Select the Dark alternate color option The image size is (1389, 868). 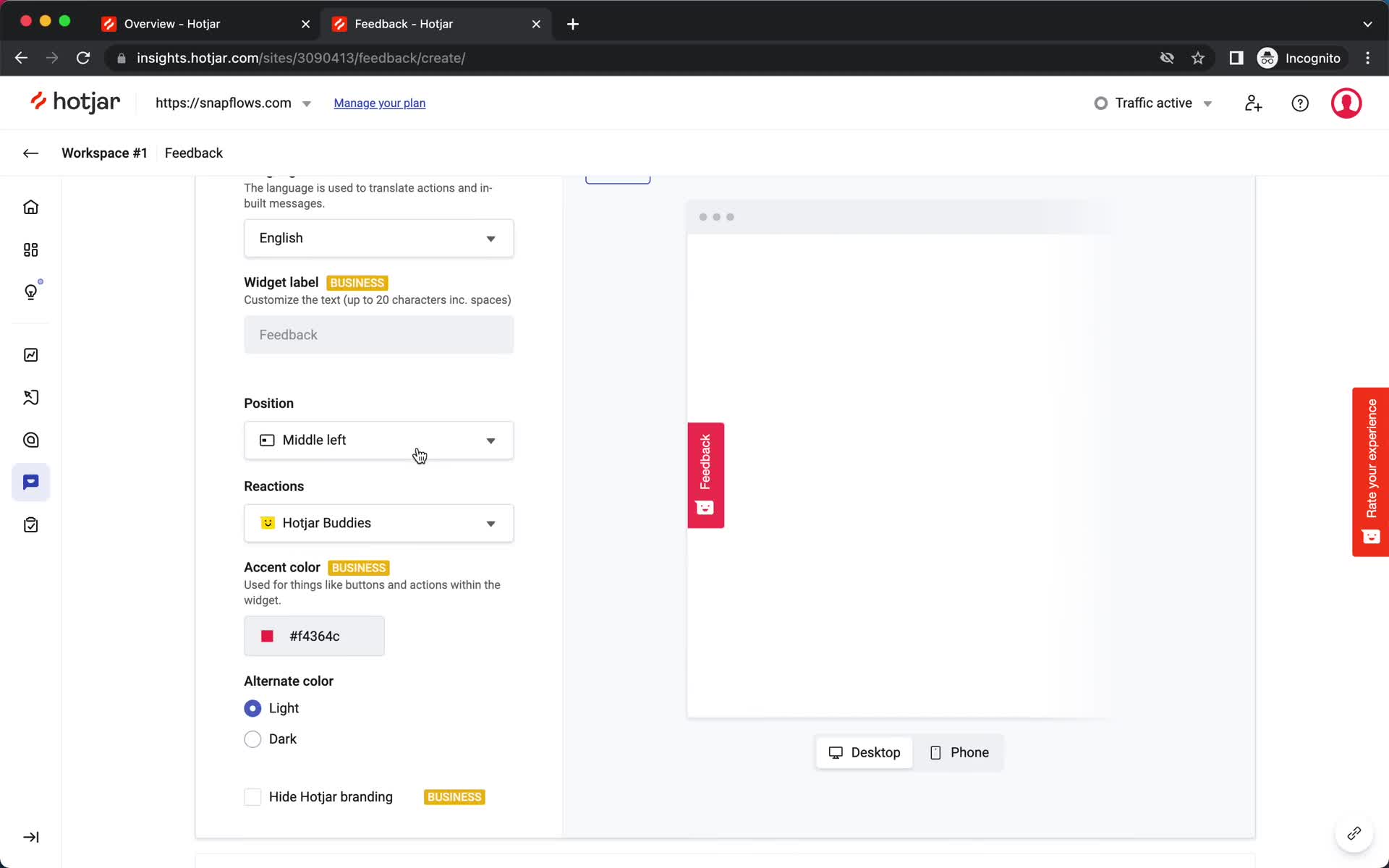tap(252, 738)
